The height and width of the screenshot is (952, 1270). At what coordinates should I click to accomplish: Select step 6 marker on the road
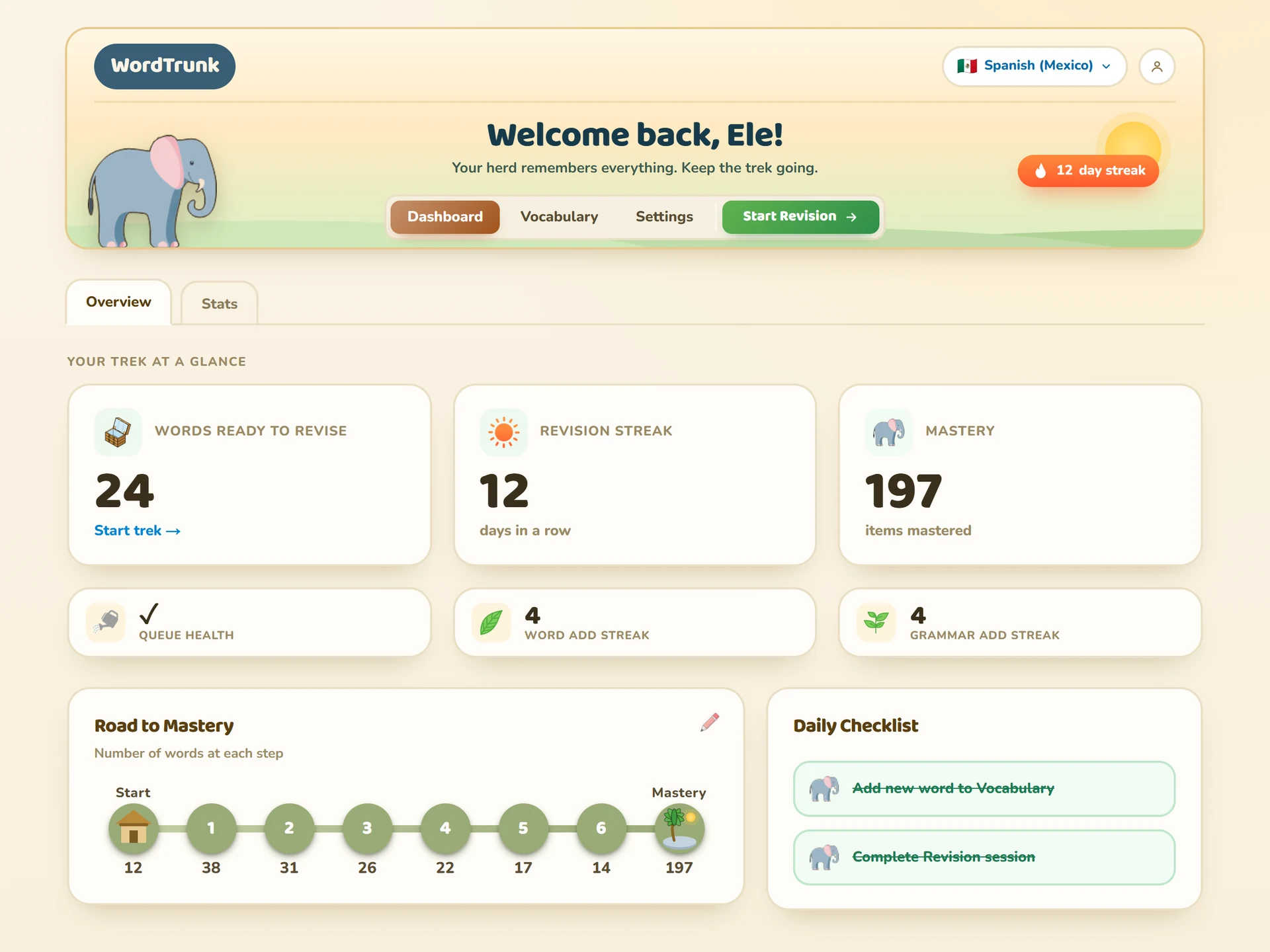tap(601, 828)
